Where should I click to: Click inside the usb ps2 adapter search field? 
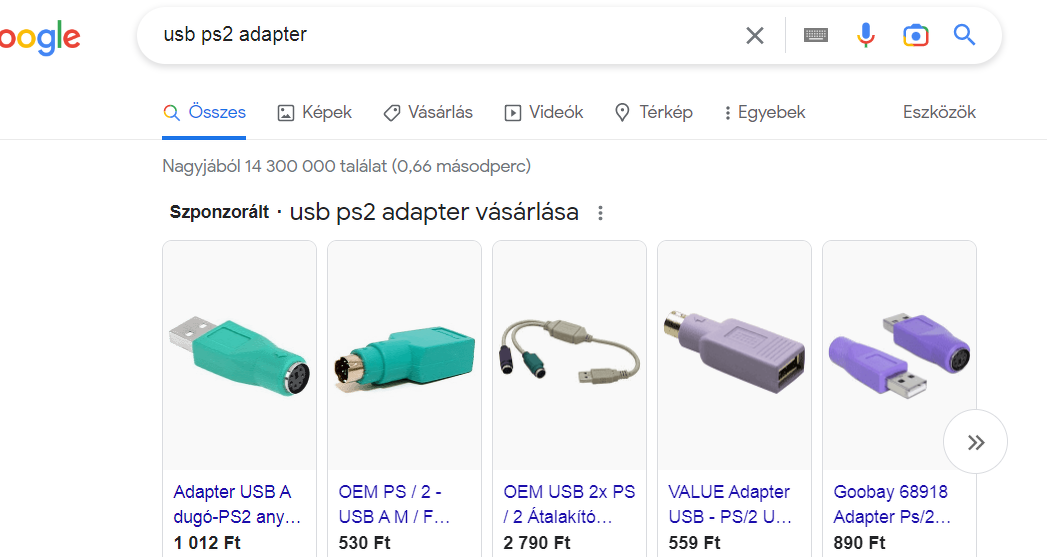click(x=447, y=35)
